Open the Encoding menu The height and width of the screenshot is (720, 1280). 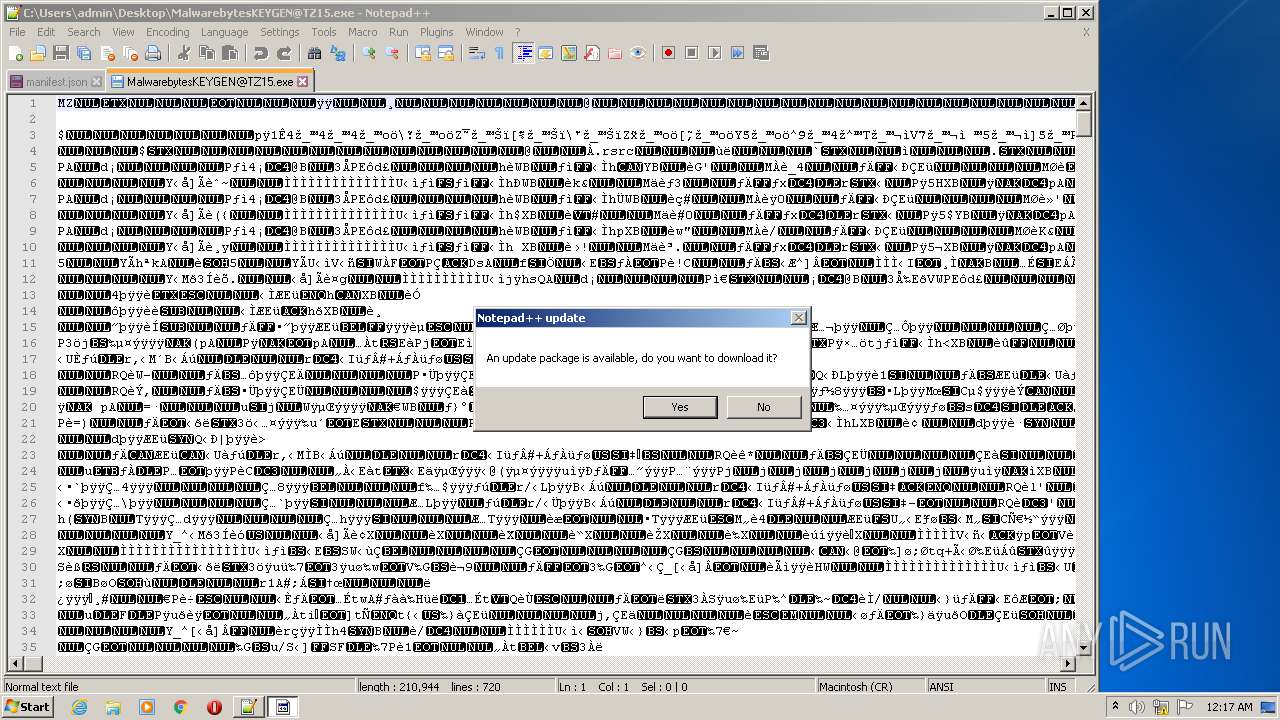coord(167,32)
